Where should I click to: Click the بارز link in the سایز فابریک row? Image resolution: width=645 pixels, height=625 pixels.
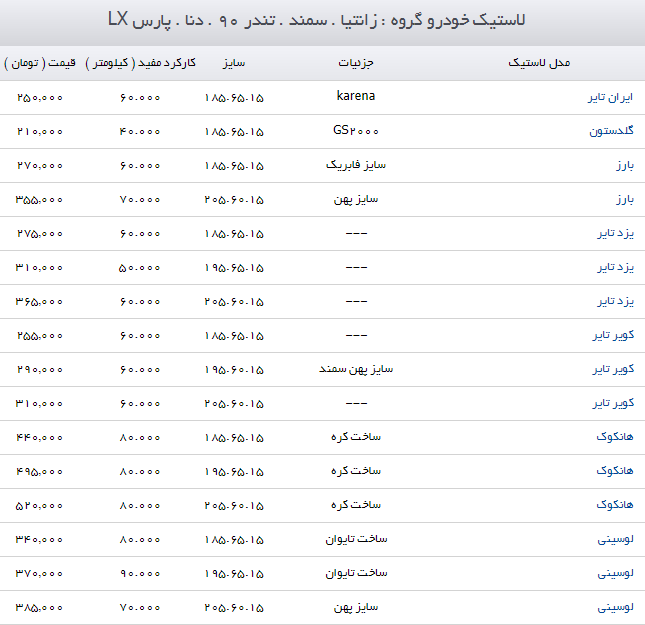pyautogui.click(x=624, y=165)
